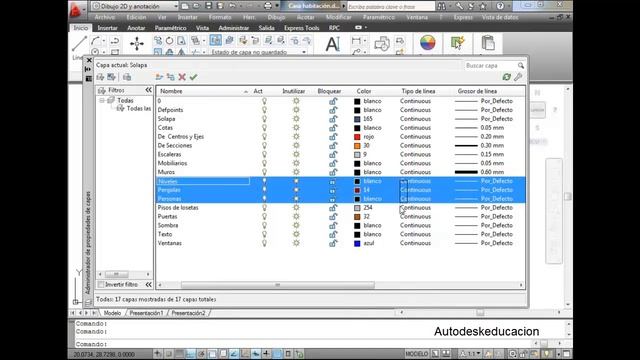
Task: Open layer manager Settings wrench icon
Action: (x=518, y=77)
